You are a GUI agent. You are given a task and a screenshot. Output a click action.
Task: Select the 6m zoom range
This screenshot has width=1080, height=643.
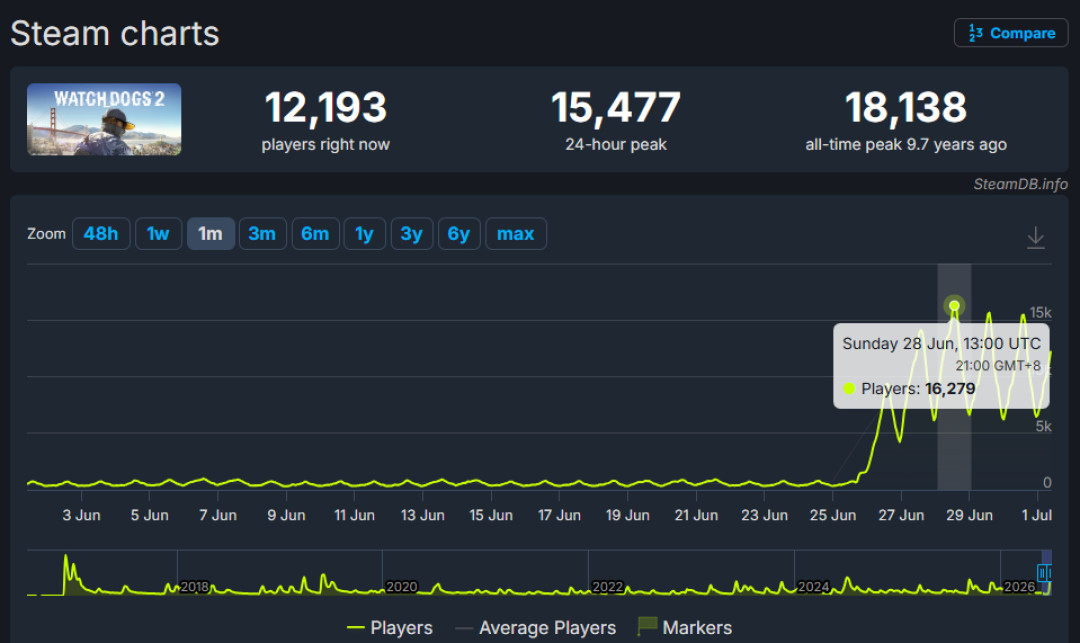315,233
